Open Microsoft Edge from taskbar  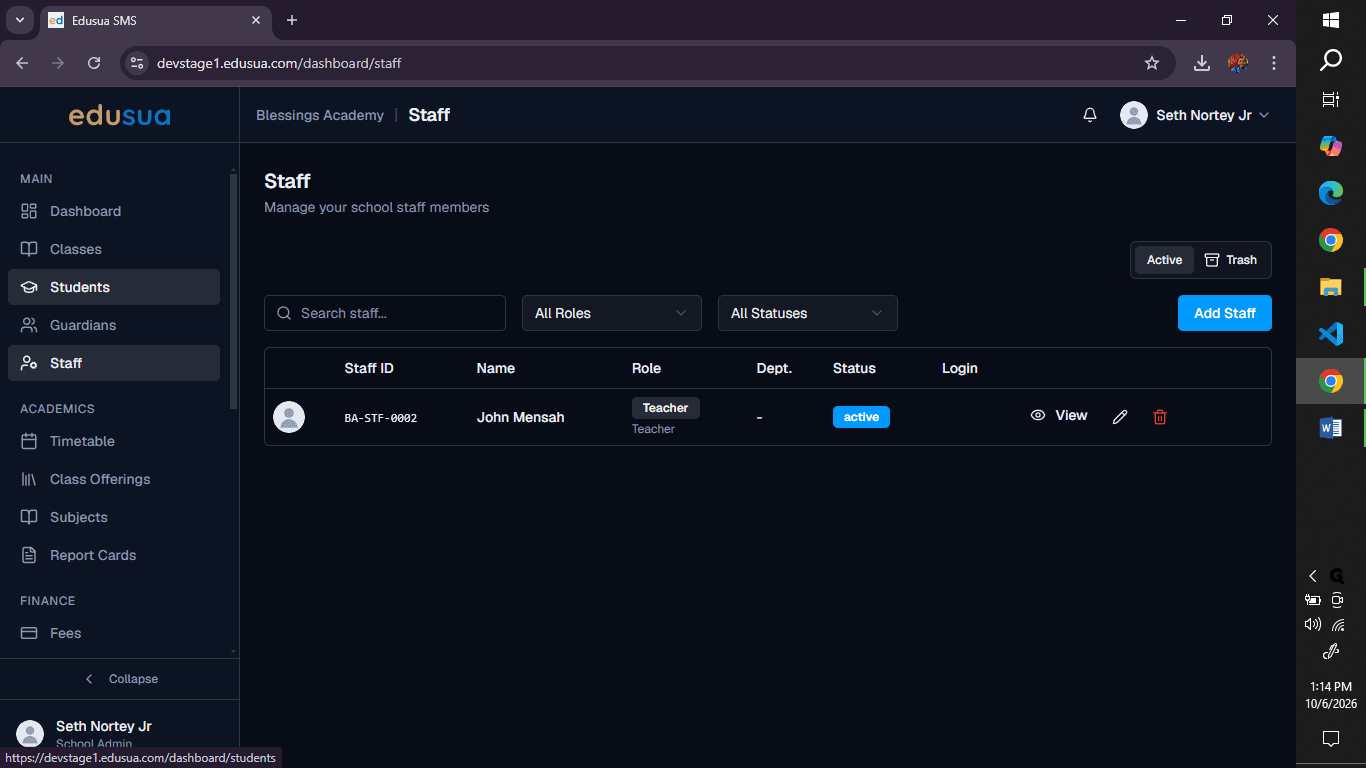pyautogui.click(x=1331, y=193)
